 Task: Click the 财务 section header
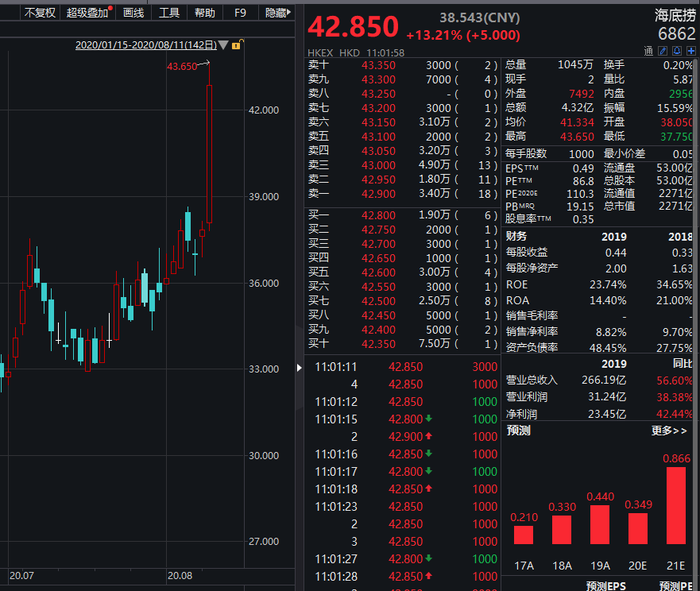pyautogui.click(x=516, y=236)
